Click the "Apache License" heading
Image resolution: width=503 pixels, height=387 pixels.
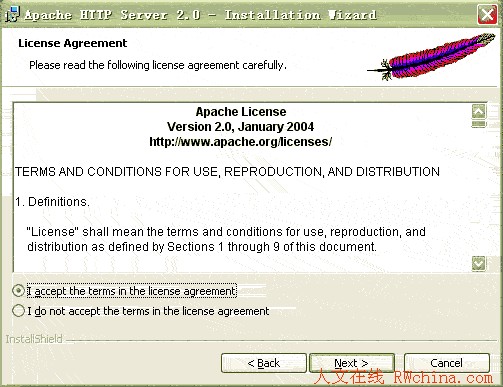coord(241,111)
